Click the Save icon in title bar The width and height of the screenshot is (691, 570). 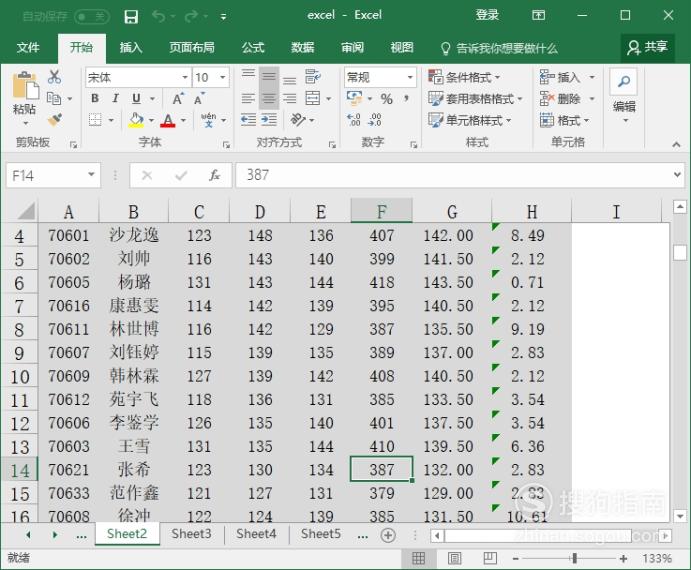coord(131,17)
